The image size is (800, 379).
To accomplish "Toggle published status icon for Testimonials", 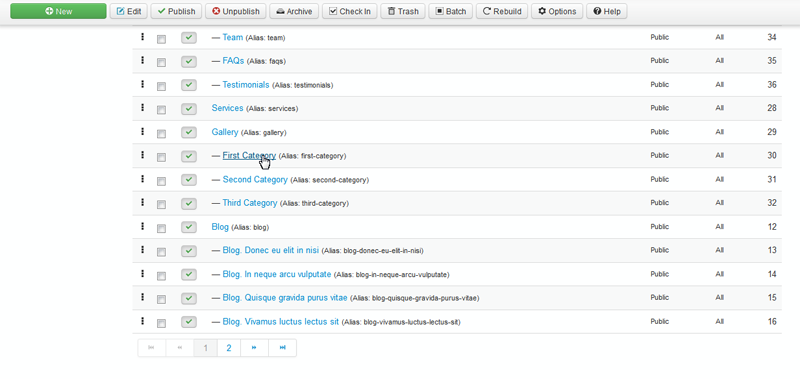I will click(189, 85).
